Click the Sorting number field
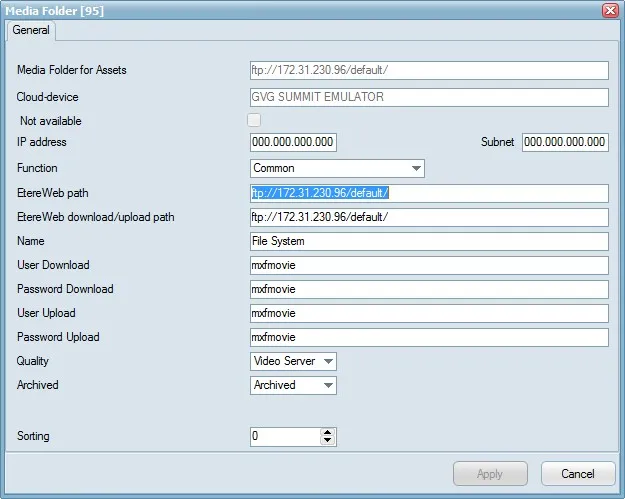 pyautogui.click(x=284, y=437)
